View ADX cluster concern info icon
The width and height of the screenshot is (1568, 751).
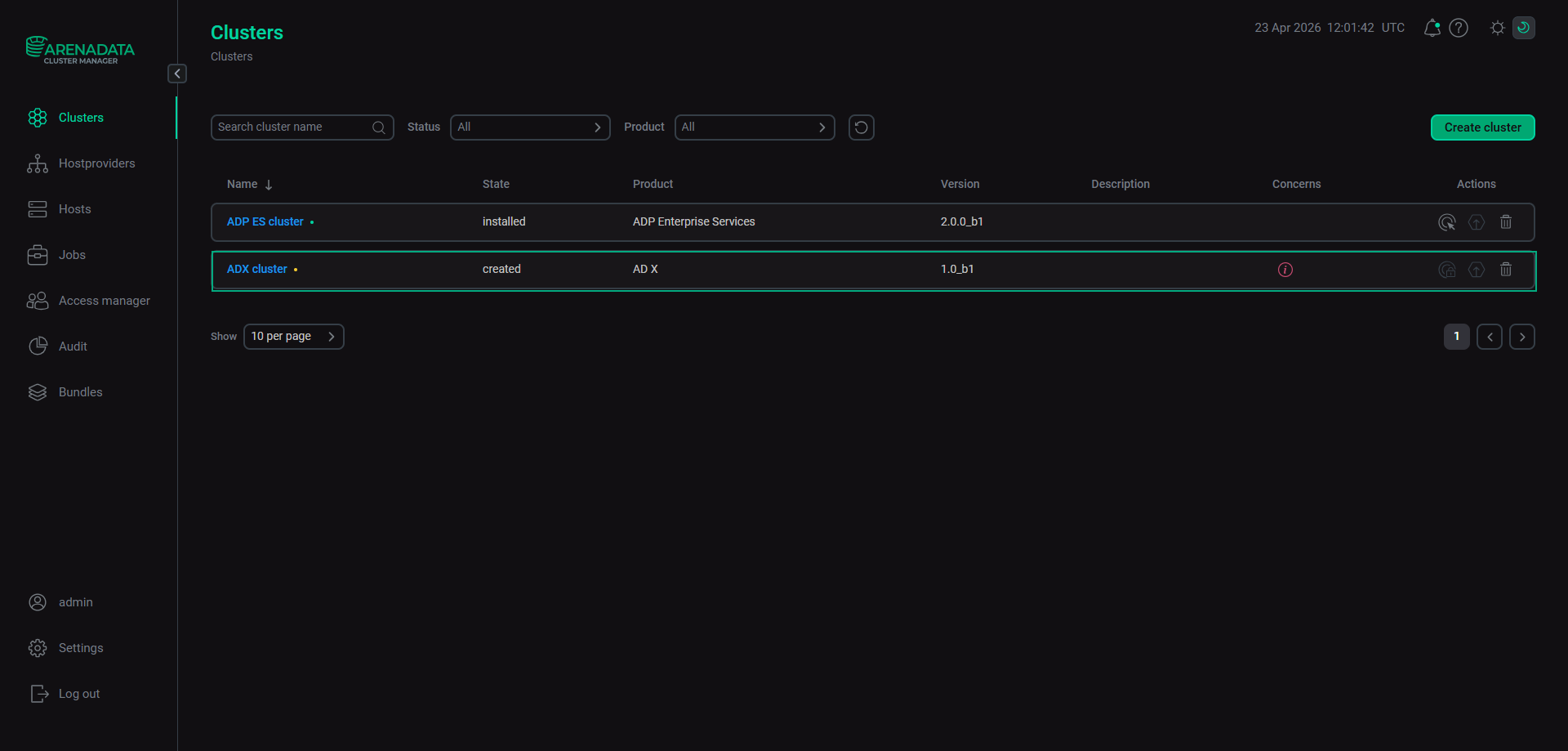pos(1285,270)
